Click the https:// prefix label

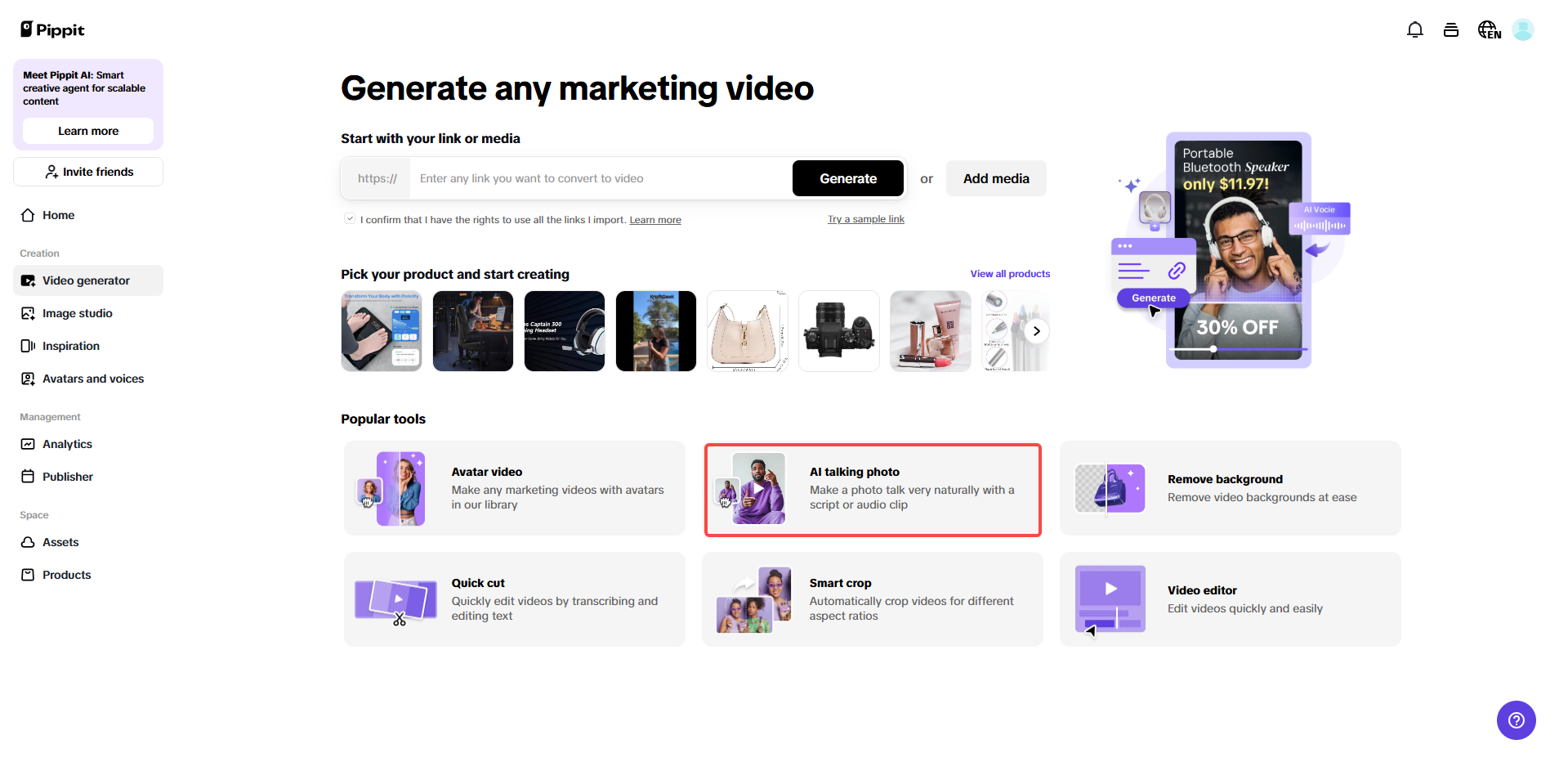click(x=377, y=178)
